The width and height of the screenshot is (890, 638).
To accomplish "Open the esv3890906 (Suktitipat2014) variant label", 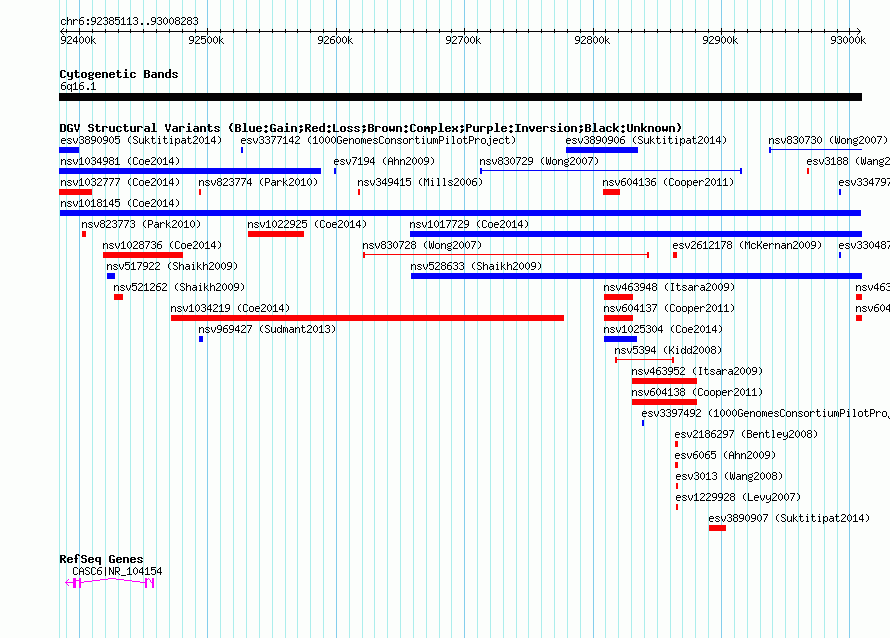I will [646, 140].
